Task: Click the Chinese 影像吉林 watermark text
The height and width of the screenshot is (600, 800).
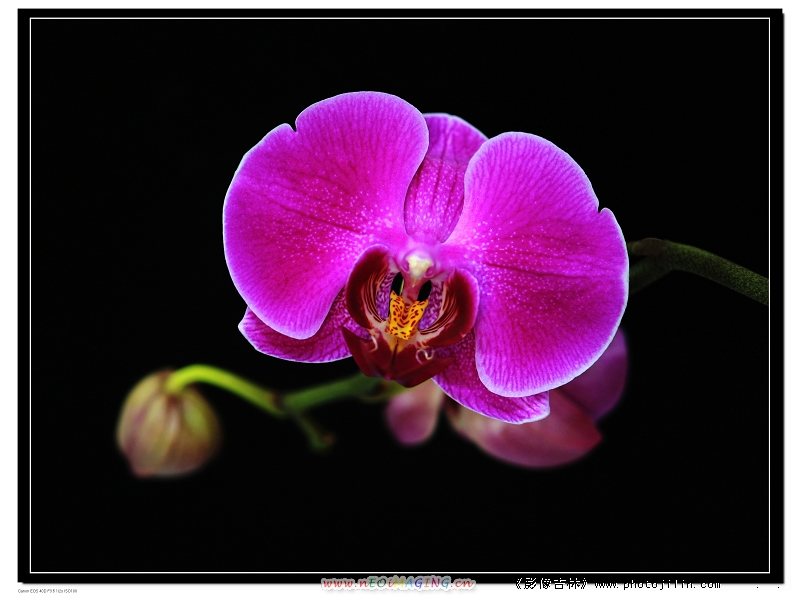Action: 550,584
